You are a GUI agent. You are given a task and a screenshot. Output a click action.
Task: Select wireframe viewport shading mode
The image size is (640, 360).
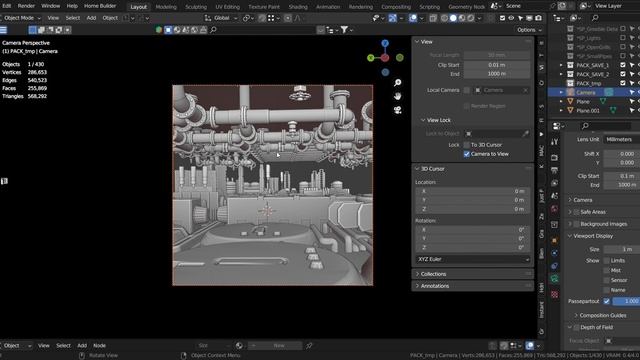coord(444,18)
